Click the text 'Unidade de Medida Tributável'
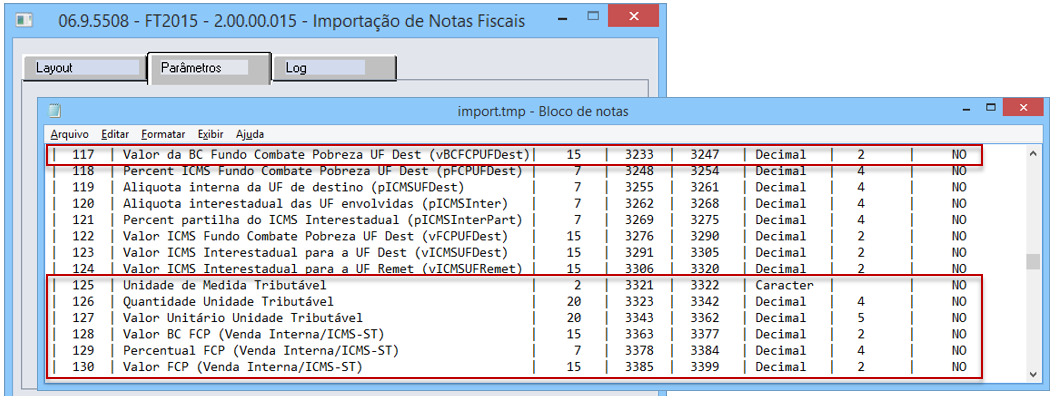1053x396 pixels. pos(224,285)
